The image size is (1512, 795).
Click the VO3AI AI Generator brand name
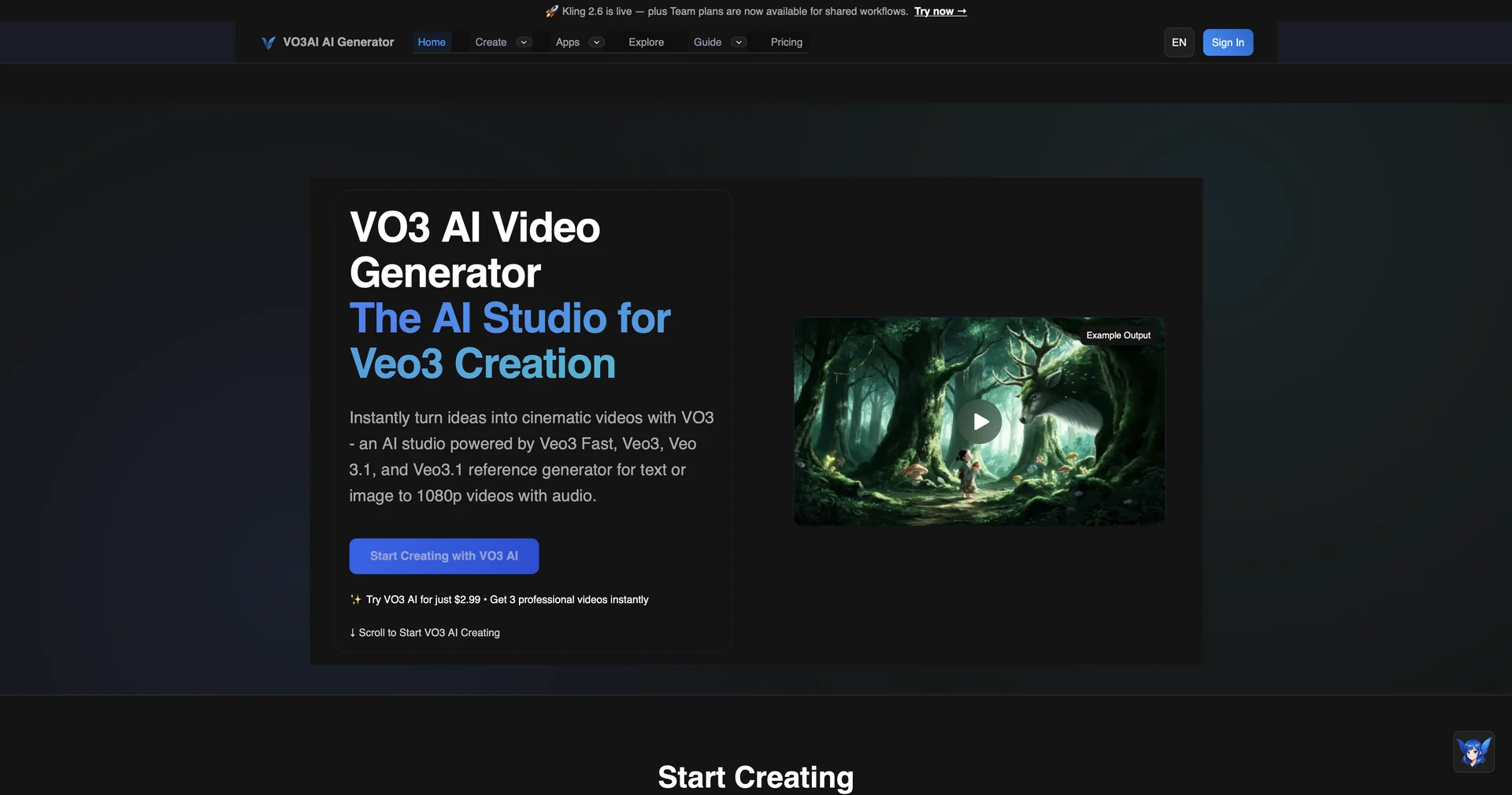coord(339,43)
